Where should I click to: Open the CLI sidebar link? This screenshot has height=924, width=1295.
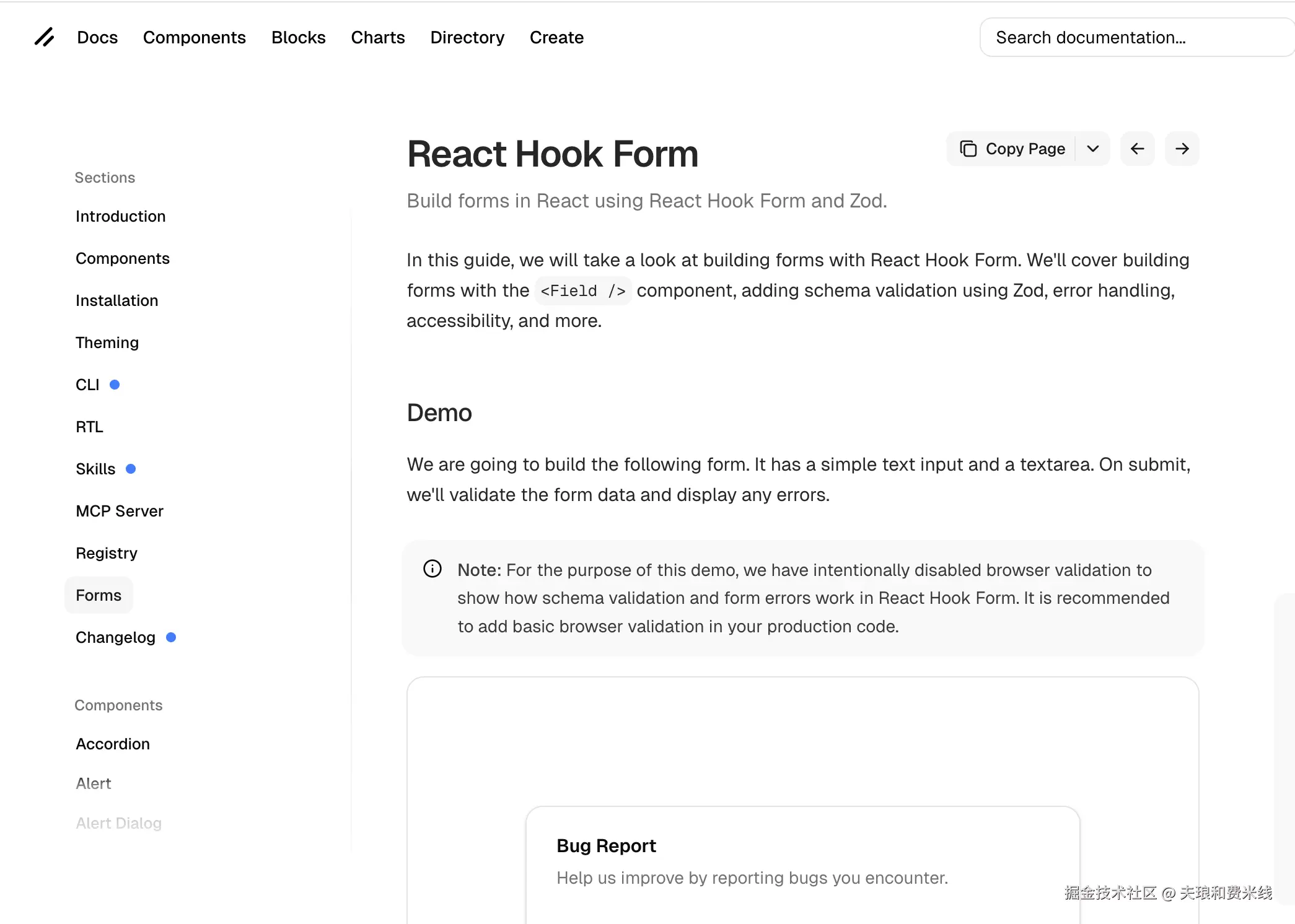[x=87, y=385]
